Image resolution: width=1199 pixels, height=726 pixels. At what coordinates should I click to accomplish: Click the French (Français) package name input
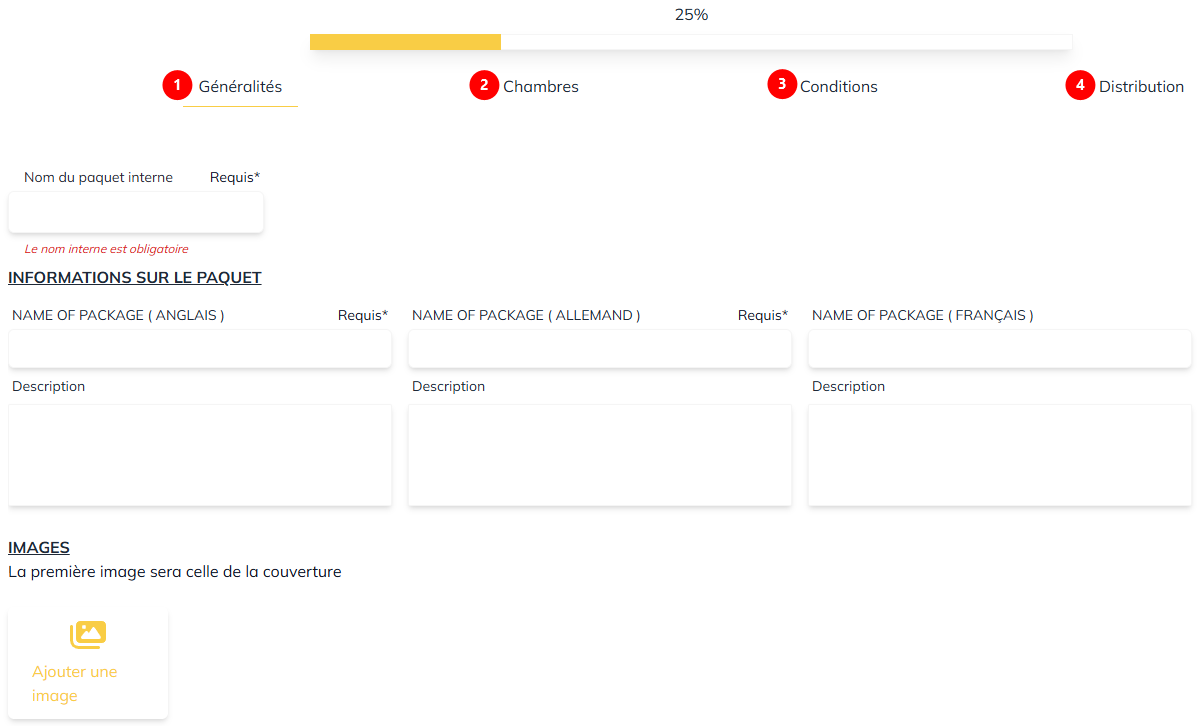(x=1000, y=349)
